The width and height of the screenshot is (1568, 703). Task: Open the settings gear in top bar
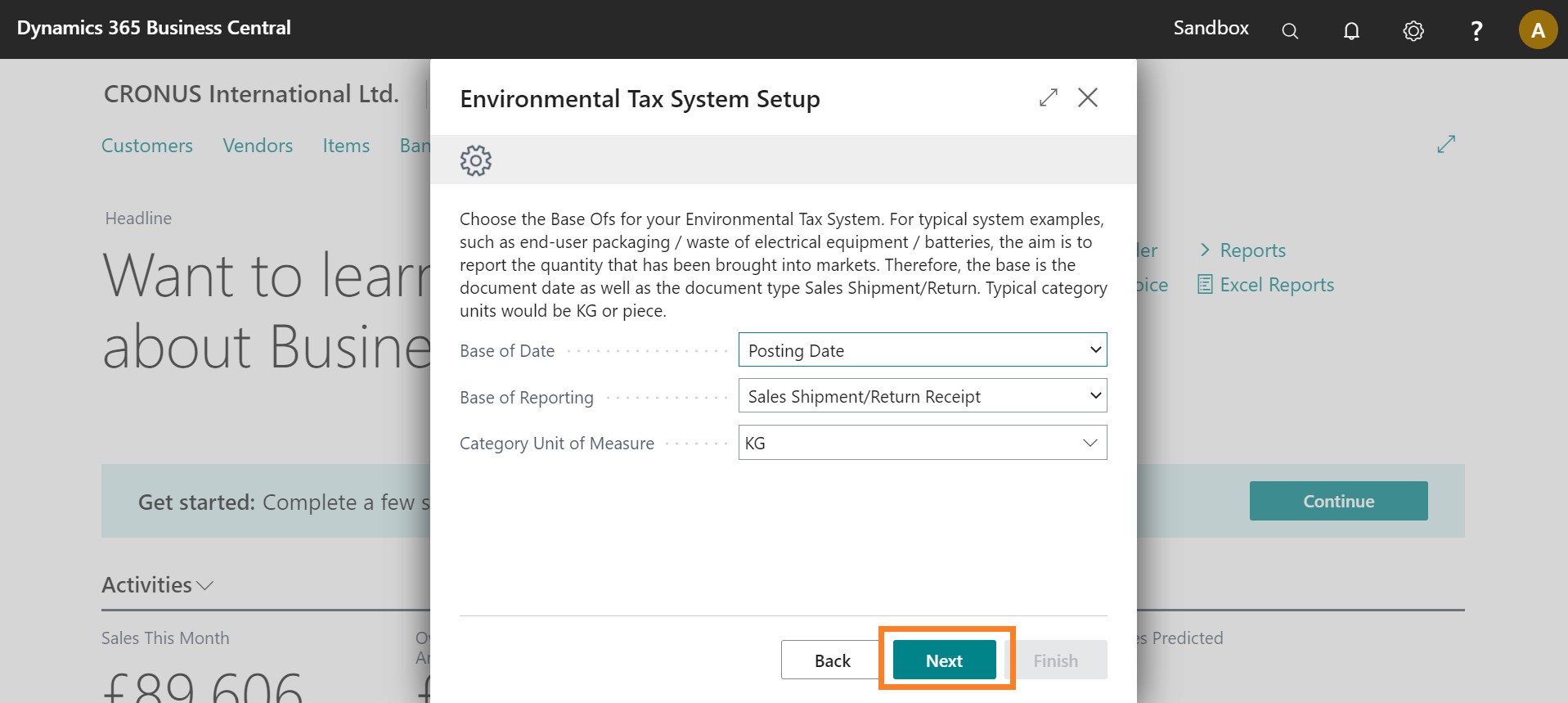[x=1413, y=31]
